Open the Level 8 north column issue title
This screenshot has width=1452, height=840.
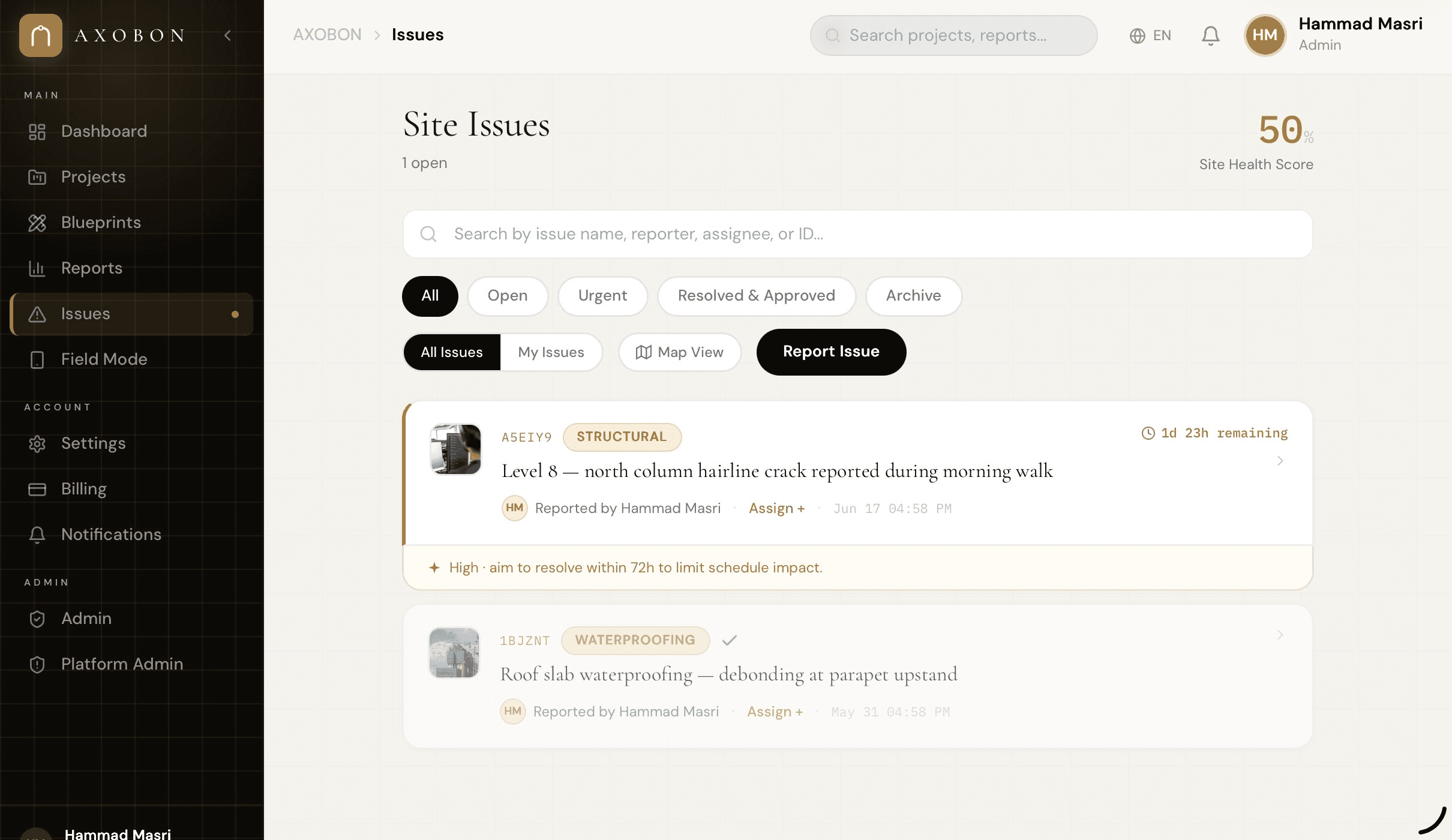[777, 471]
